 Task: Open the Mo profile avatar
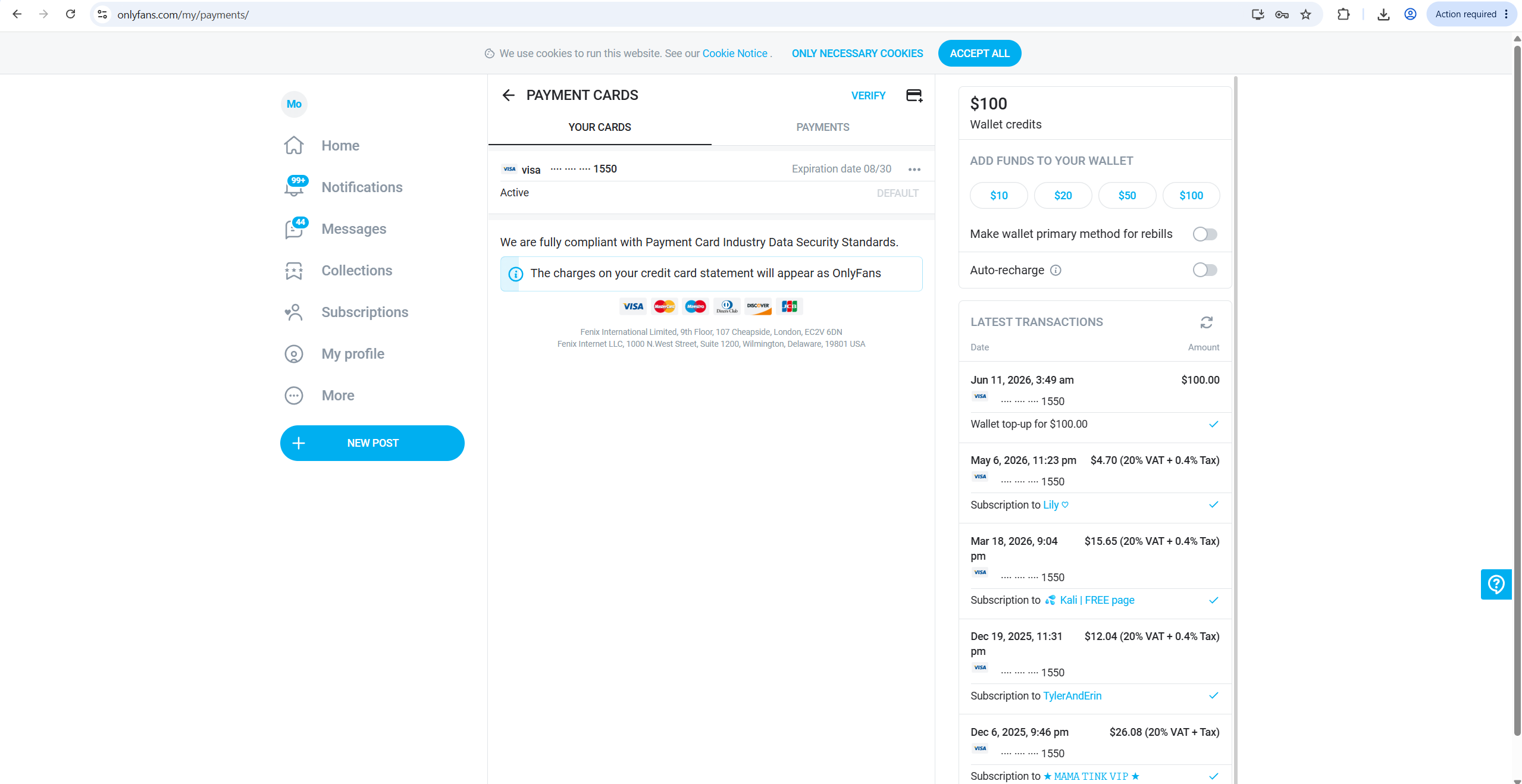click(x=294, y=104)
